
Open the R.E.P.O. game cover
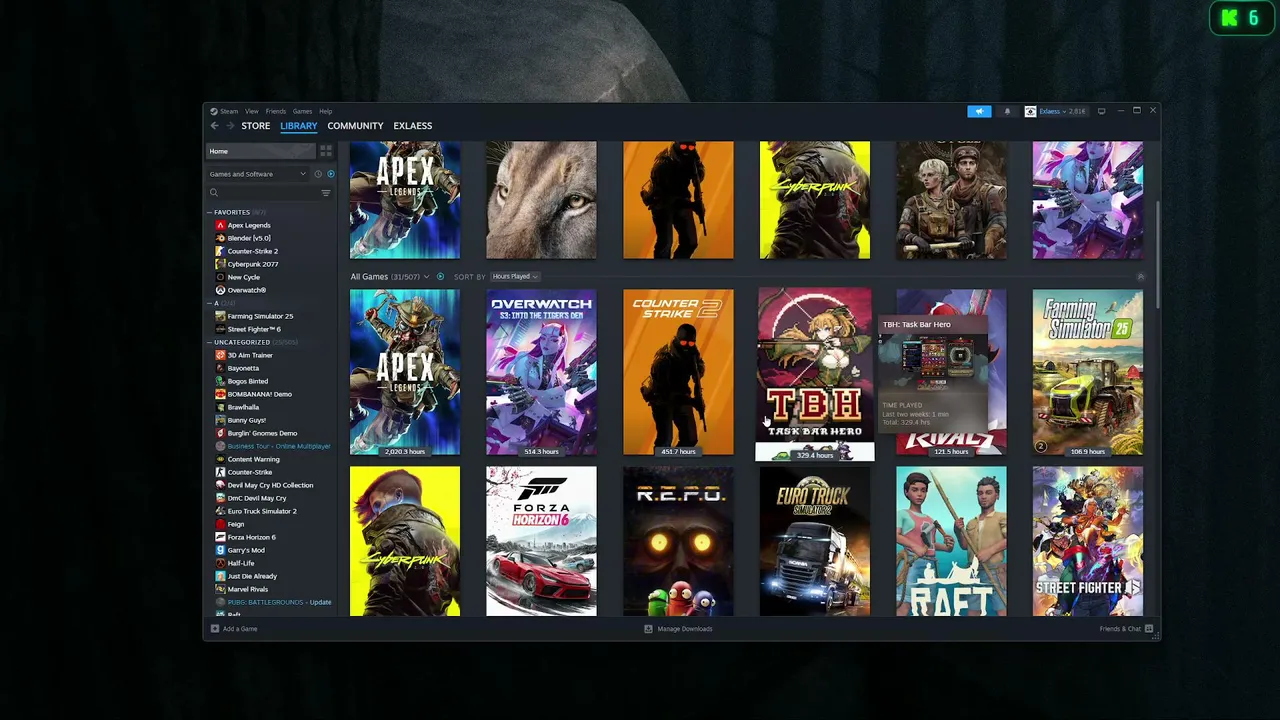click(678, 541)
